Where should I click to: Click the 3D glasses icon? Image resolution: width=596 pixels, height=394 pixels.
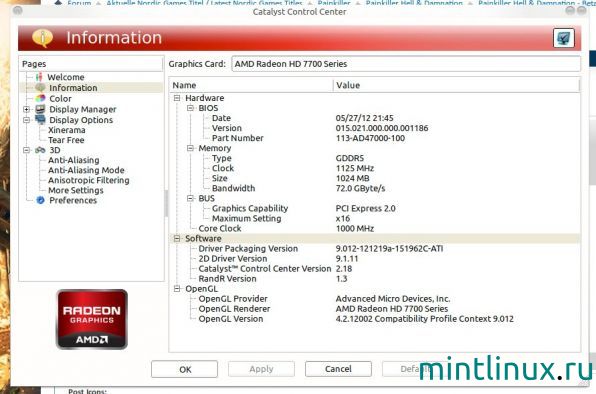[x=40, y=150]
